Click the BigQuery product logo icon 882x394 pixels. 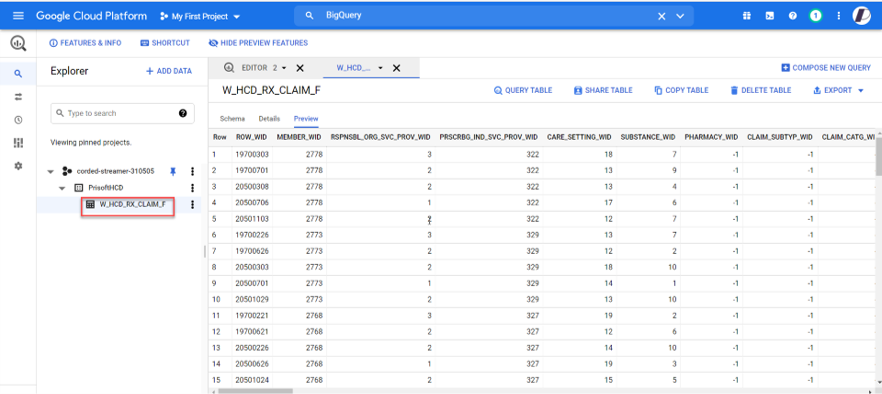pos(18,43)
